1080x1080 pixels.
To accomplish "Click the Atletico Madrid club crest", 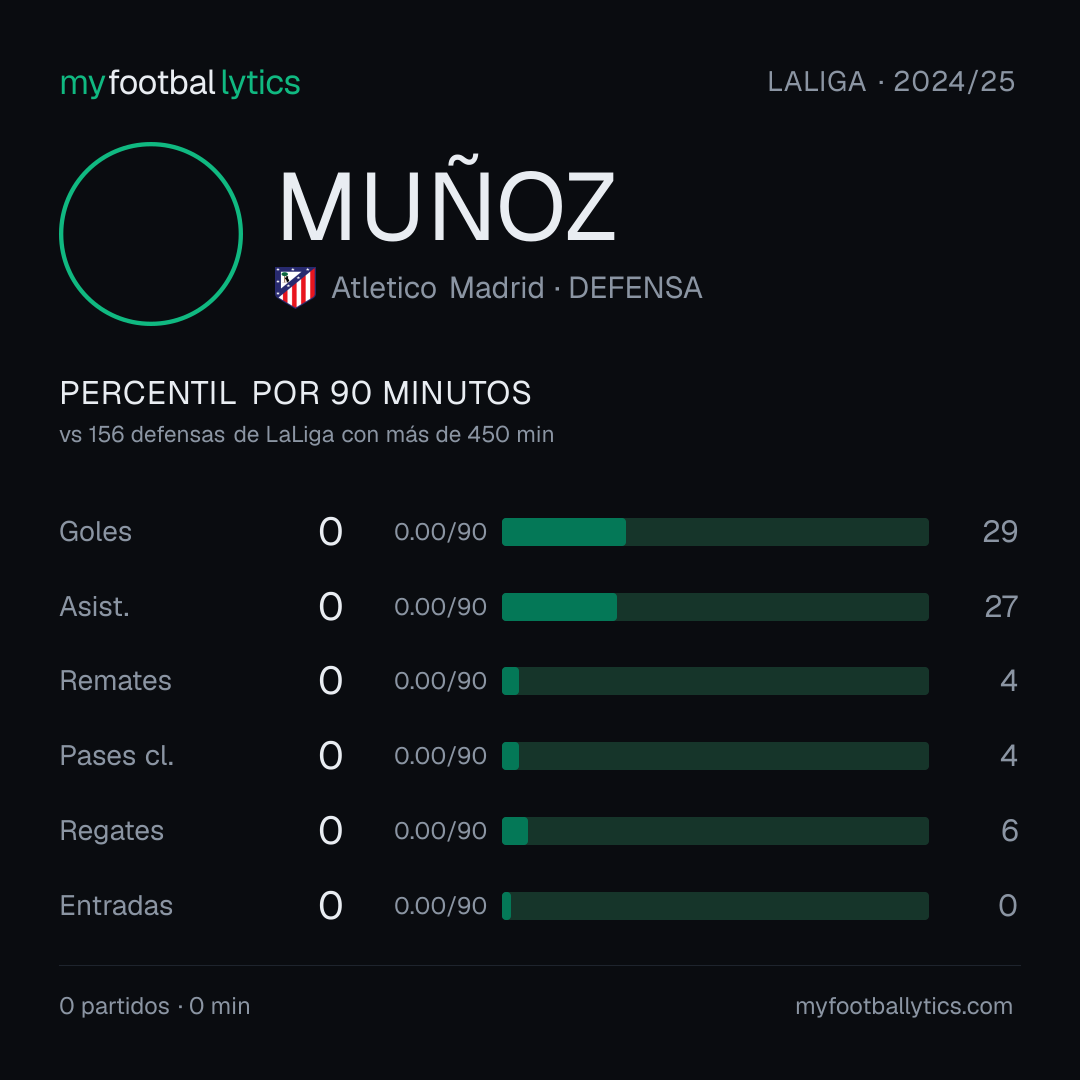I will (295, 287).
